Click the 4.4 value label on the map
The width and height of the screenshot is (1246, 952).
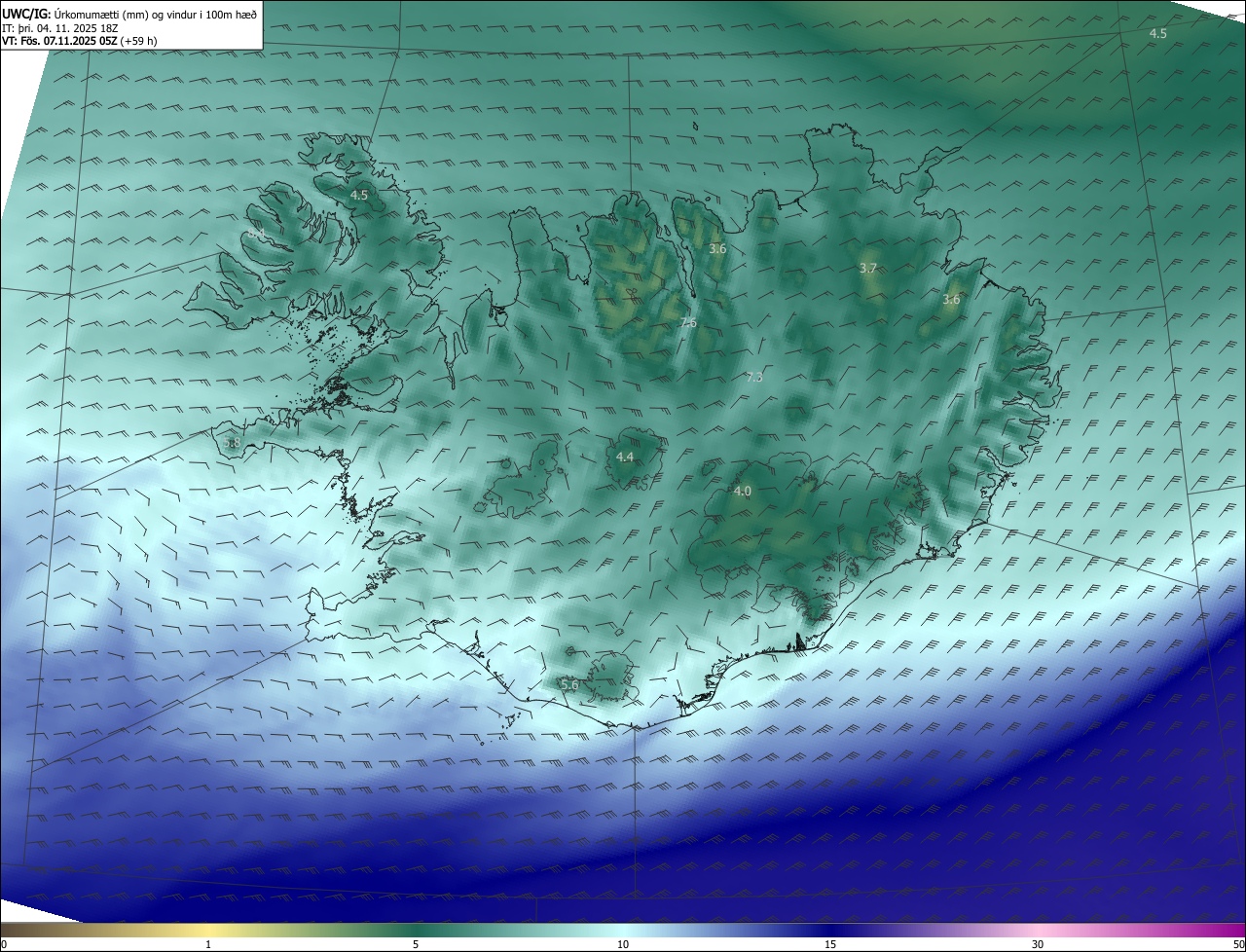pyautogui.click(x=625, y=457)
